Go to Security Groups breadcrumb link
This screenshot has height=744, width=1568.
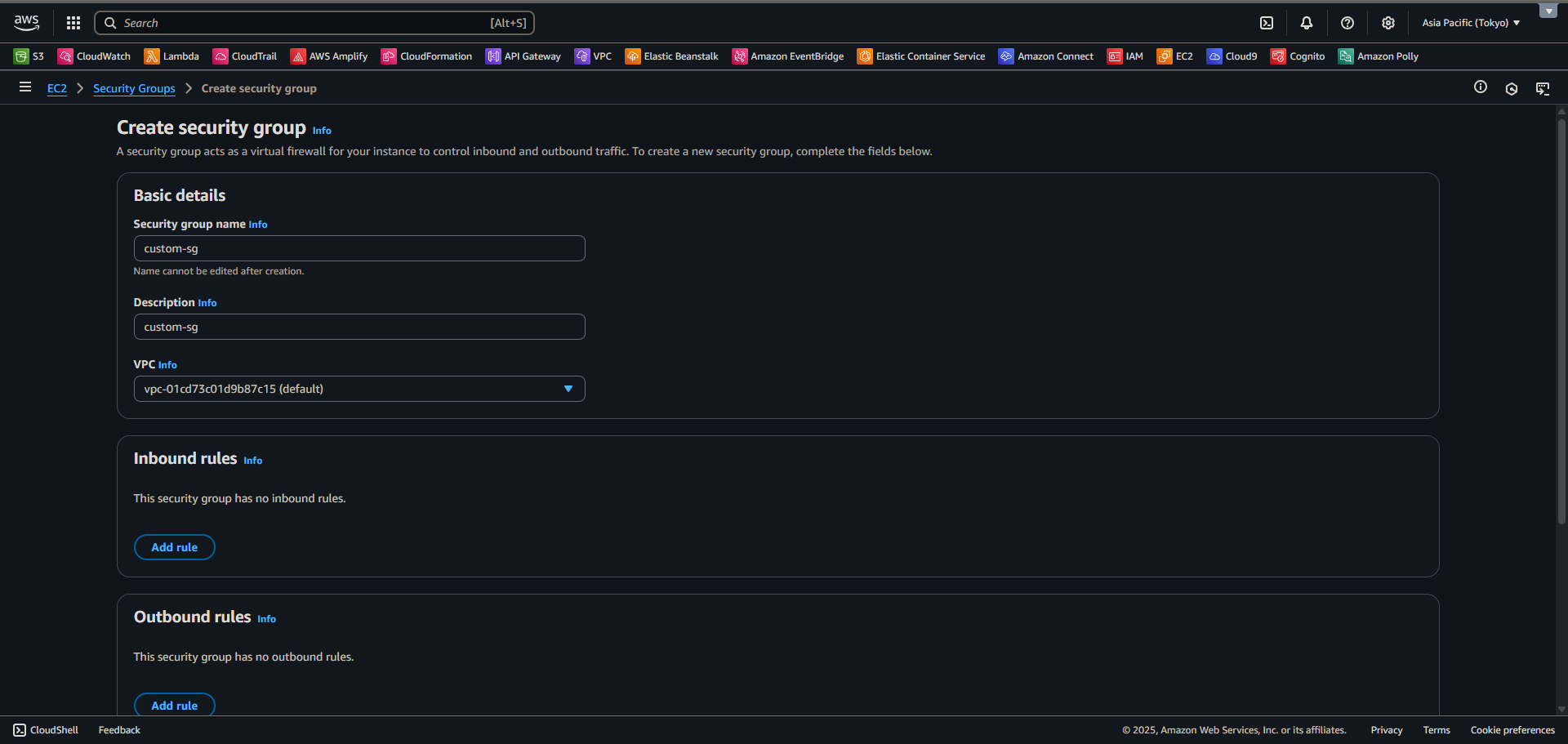coord(134,88)
